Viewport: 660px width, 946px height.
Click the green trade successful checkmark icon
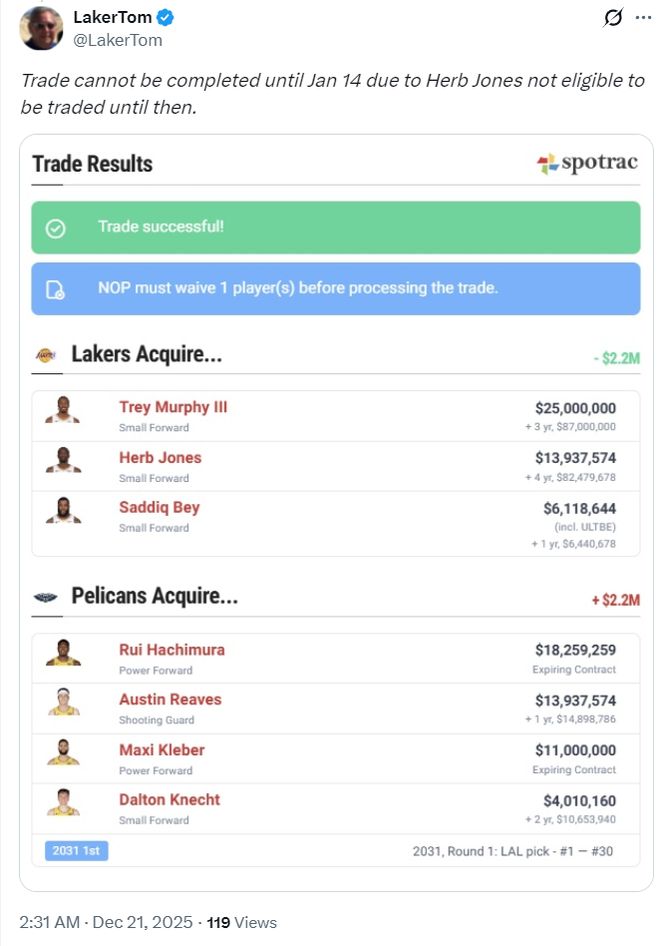[56, 228]
